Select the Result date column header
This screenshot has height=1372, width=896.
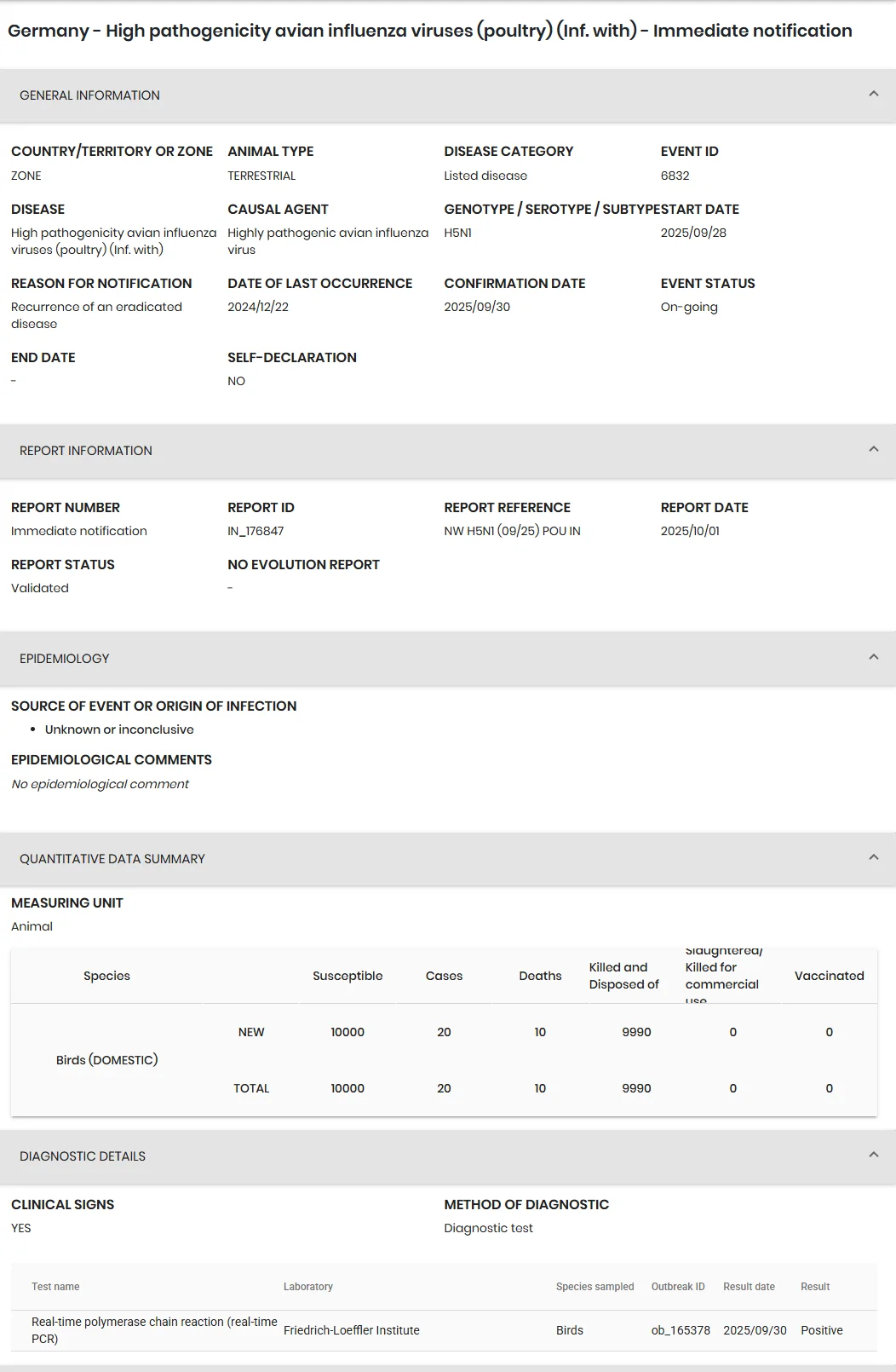point(750,1287)
